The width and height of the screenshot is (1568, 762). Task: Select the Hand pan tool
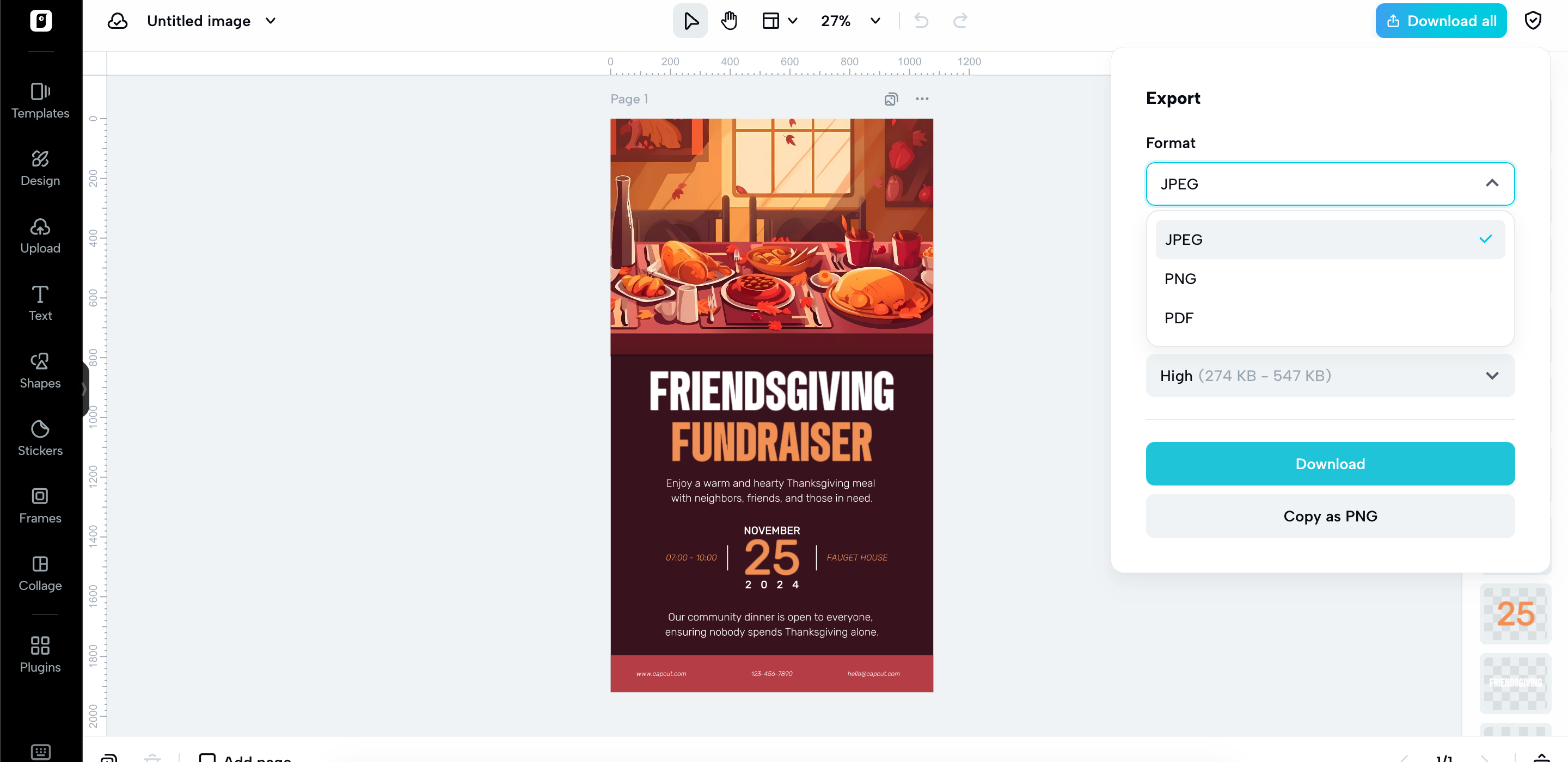[728, 21]
